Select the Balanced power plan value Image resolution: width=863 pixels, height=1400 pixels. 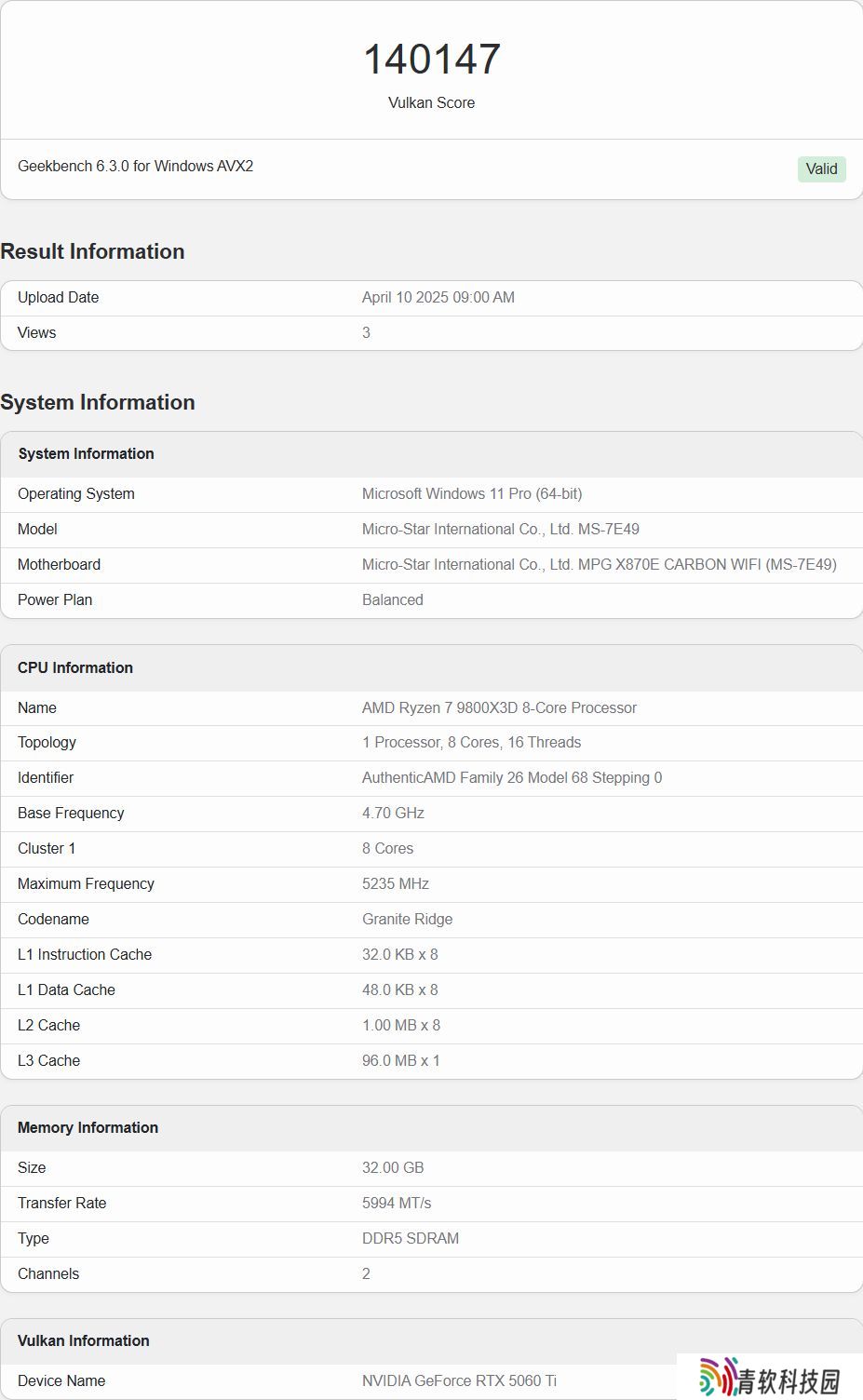pyautogui.click(x=393, y=600)
